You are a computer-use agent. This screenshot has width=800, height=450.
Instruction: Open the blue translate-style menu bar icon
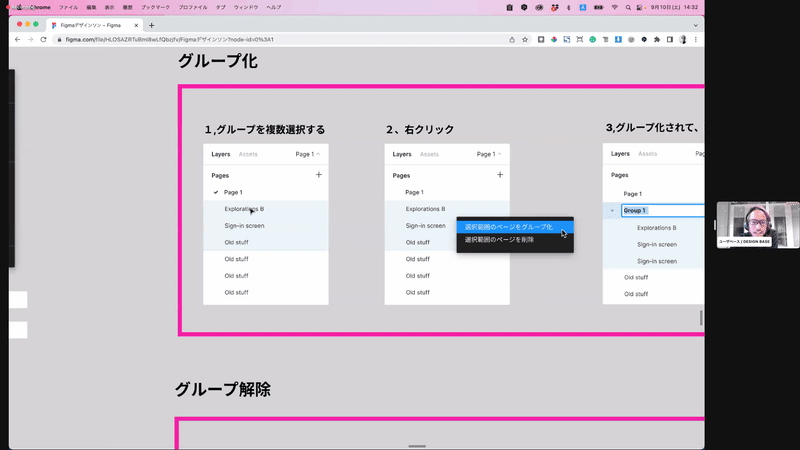tap(583, 7)
